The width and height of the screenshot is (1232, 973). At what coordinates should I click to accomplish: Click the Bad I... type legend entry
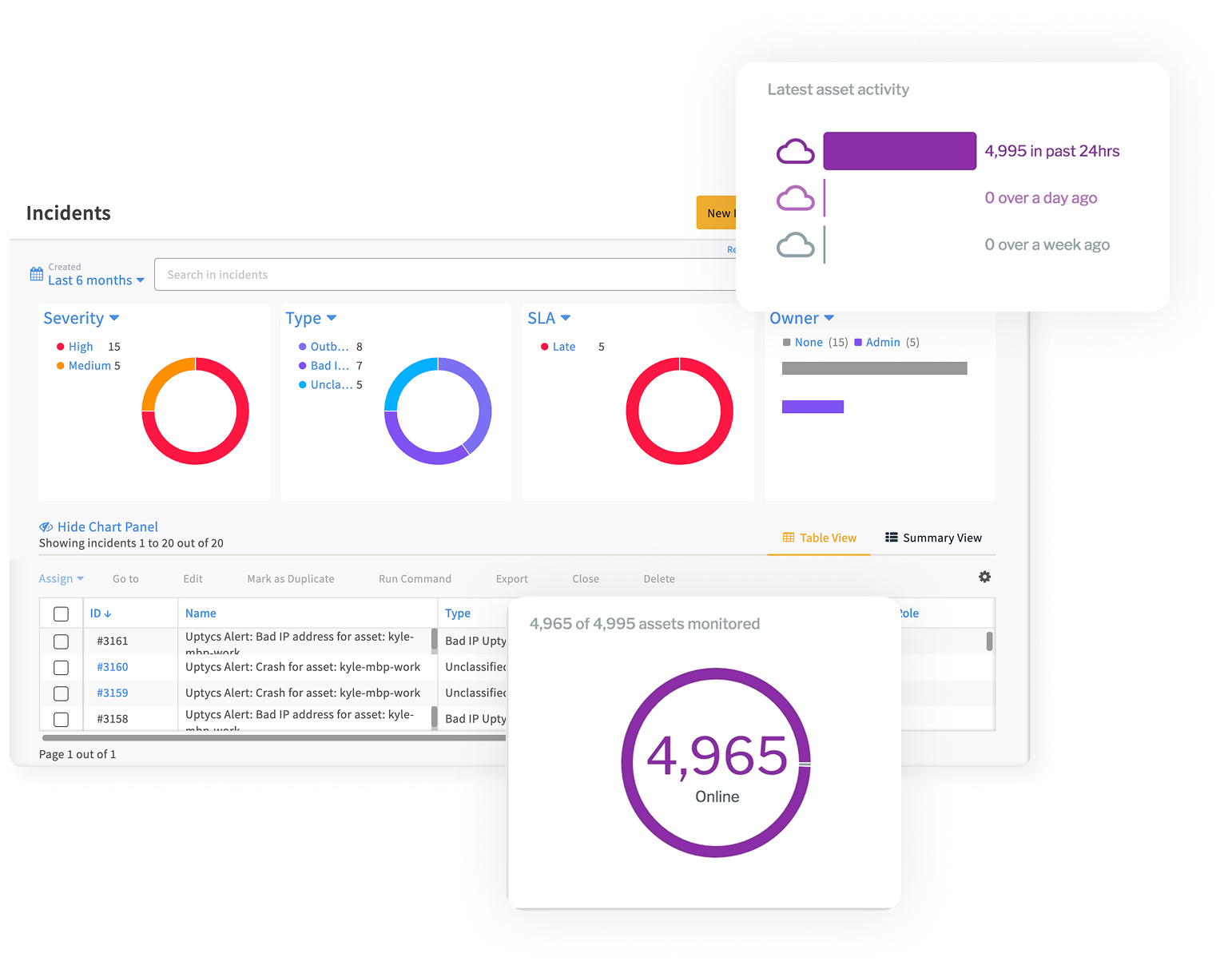pyautogui.click(x=330, y=366)
